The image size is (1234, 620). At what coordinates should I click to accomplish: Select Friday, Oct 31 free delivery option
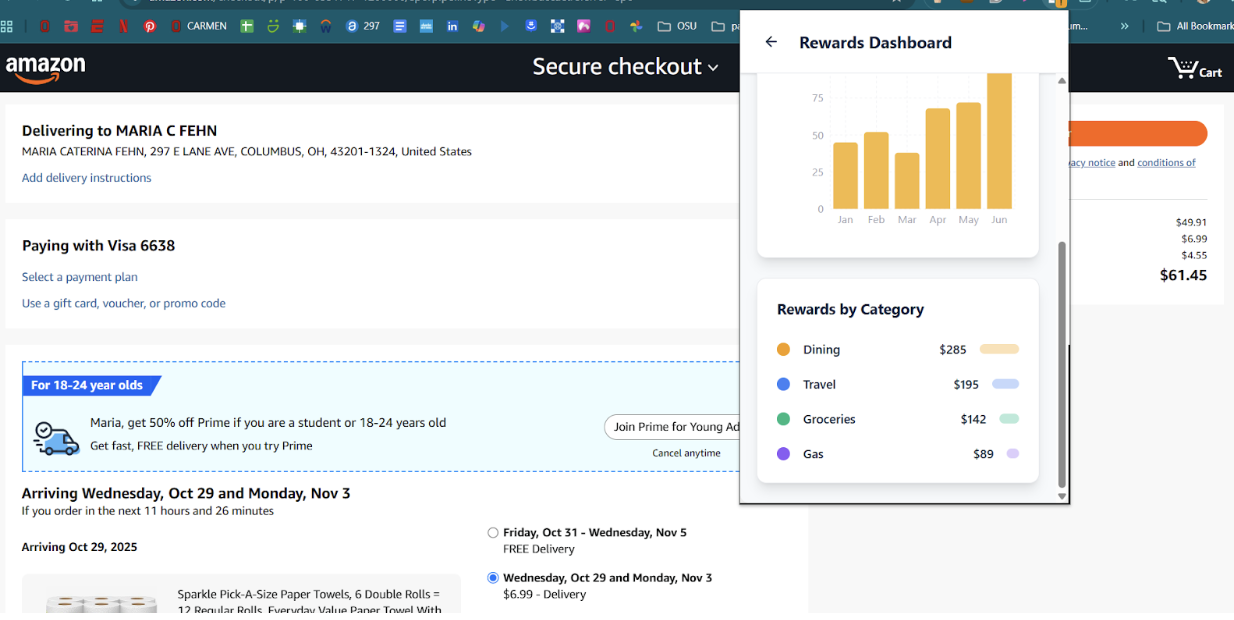493,533
